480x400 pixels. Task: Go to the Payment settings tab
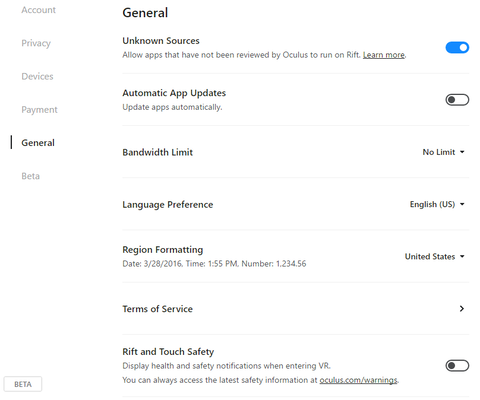pos(39,110)
